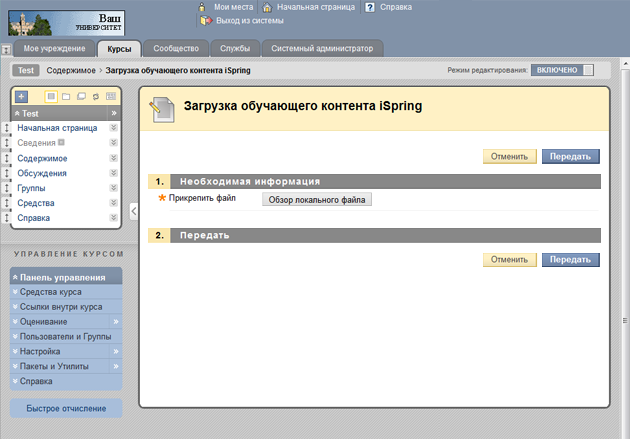Image resolution: width=630 pixels, height=439 pixels.
Task: Click the reorder handle next to Средства
Action: click(6, 203)
